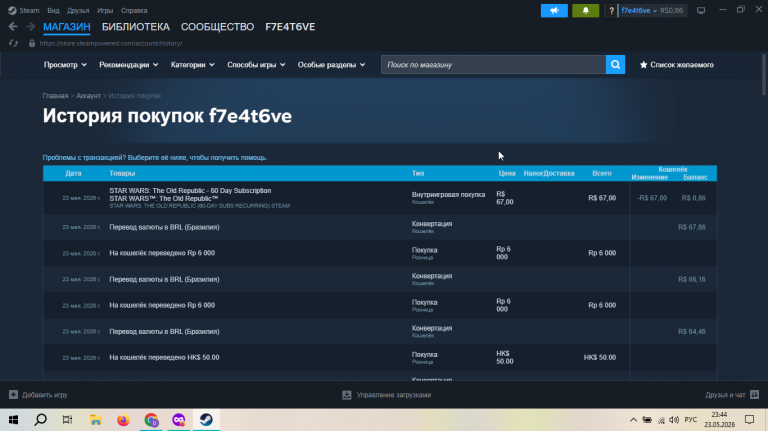Expand the Рекомендации dropdown

coord(128,65)
